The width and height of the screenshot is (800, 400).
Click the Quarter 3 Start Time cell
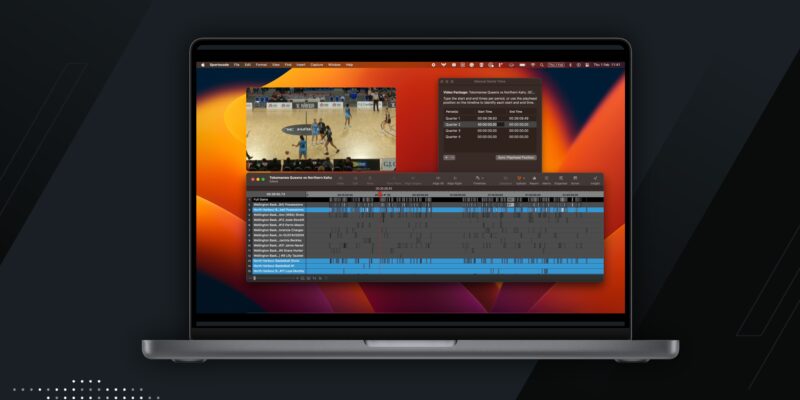point(487,131)
